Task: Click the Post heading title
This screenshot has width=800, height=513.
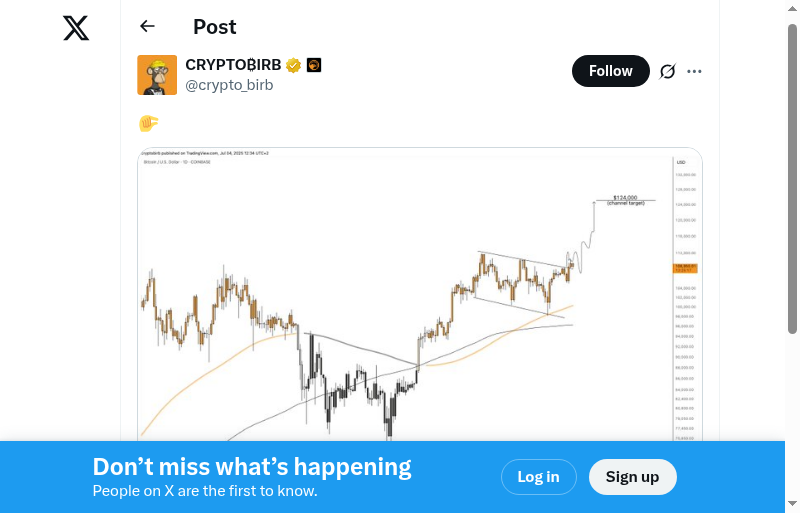Action: point(215,27)
